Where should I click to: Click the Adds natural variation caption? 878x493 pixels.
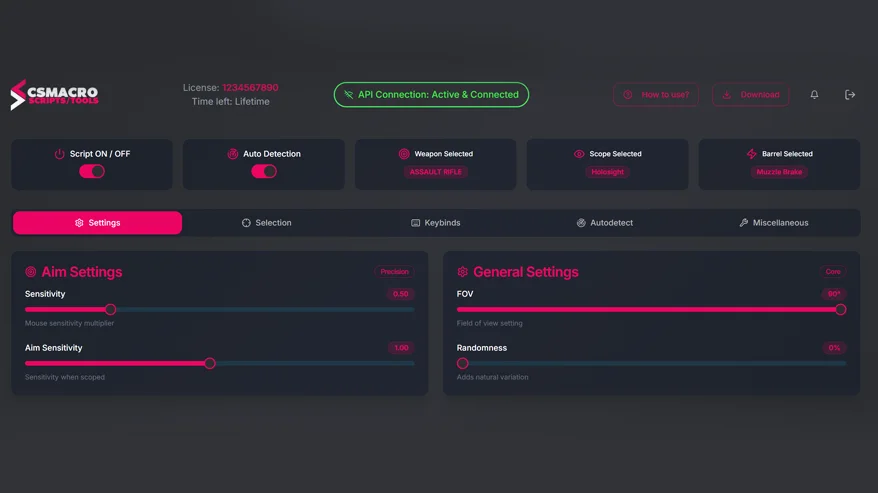[492, 377]
